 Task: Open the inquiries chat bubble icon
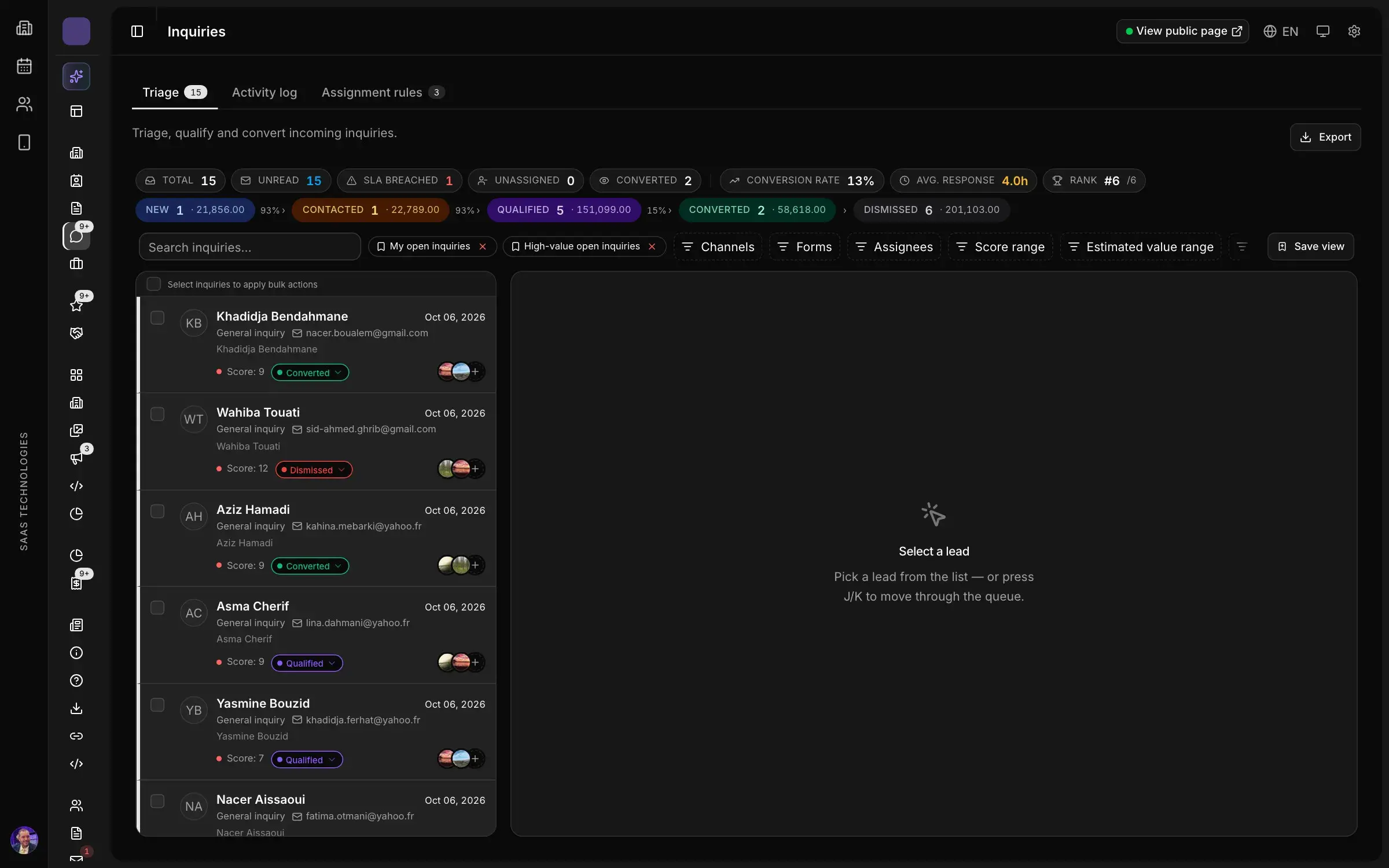pos(76,236)
